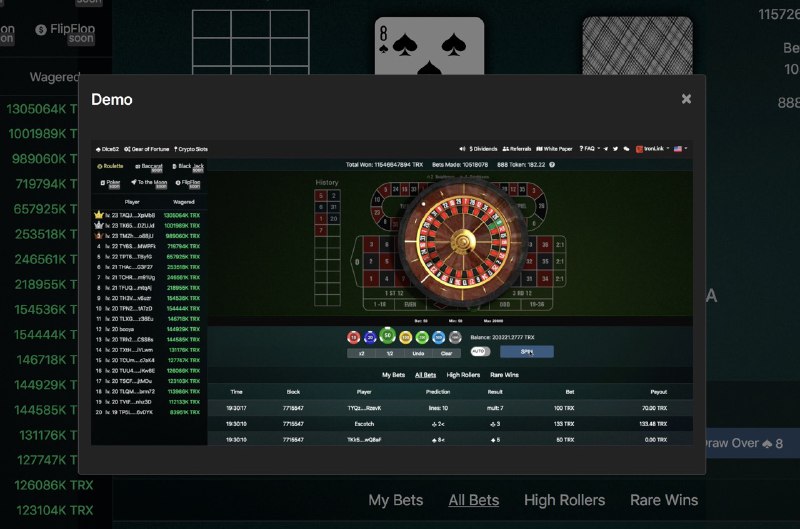This screenshot has height=529, width=800.
Task: Toggle the AUTO spin switch
Action: [480, 351]
